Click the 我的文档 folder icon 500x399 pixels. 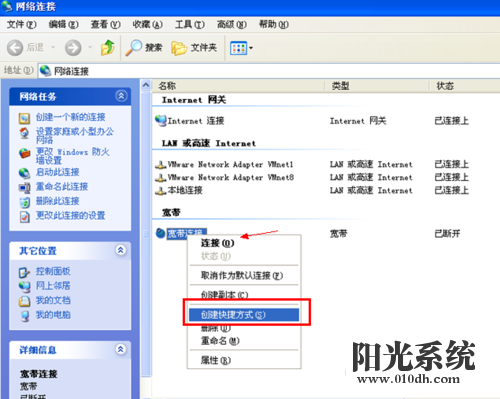[x=24, y=301]
